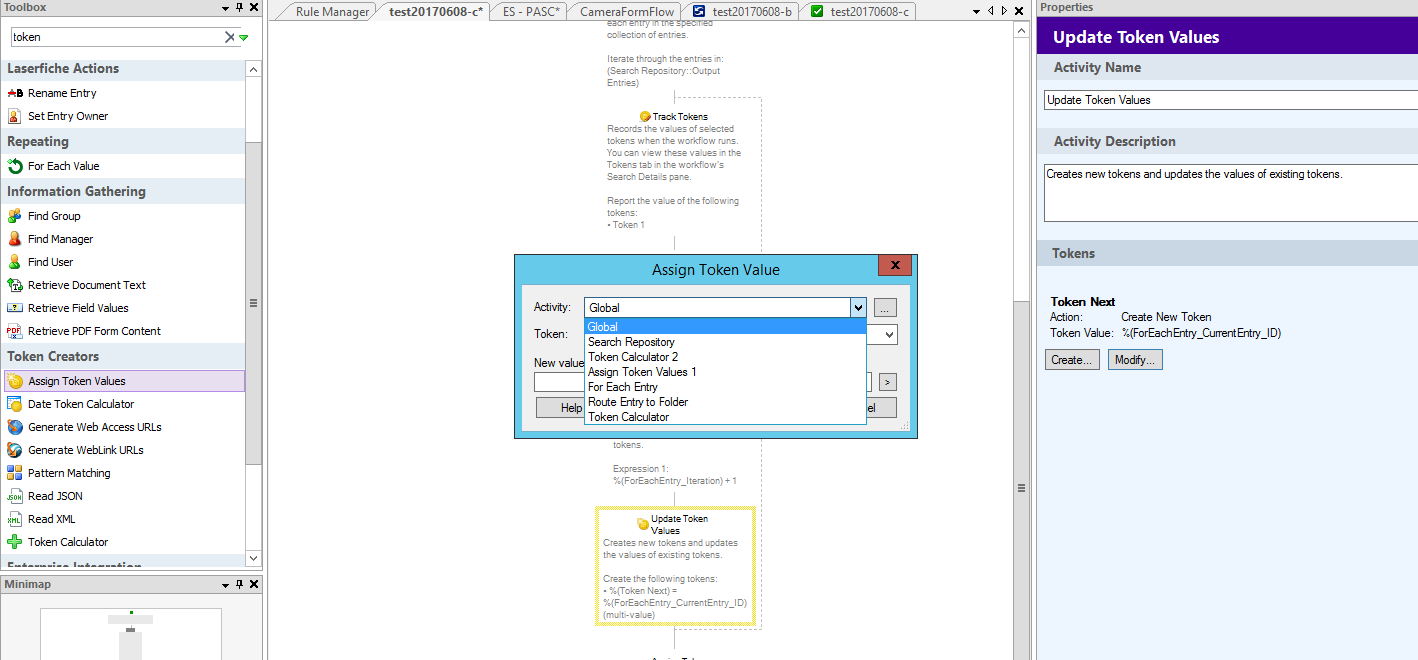Choose Assign Token Values 1 in the list
Image resolution: width=1418 pixels, height=660 pixels.
[x=725, y=372]
